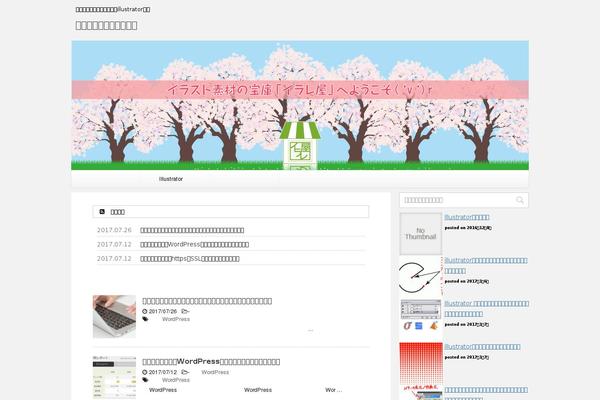This screenshot has height=400, width=600.
Task: Click the 2017.07.26 date in news list
Action: (x=114, y=230)
